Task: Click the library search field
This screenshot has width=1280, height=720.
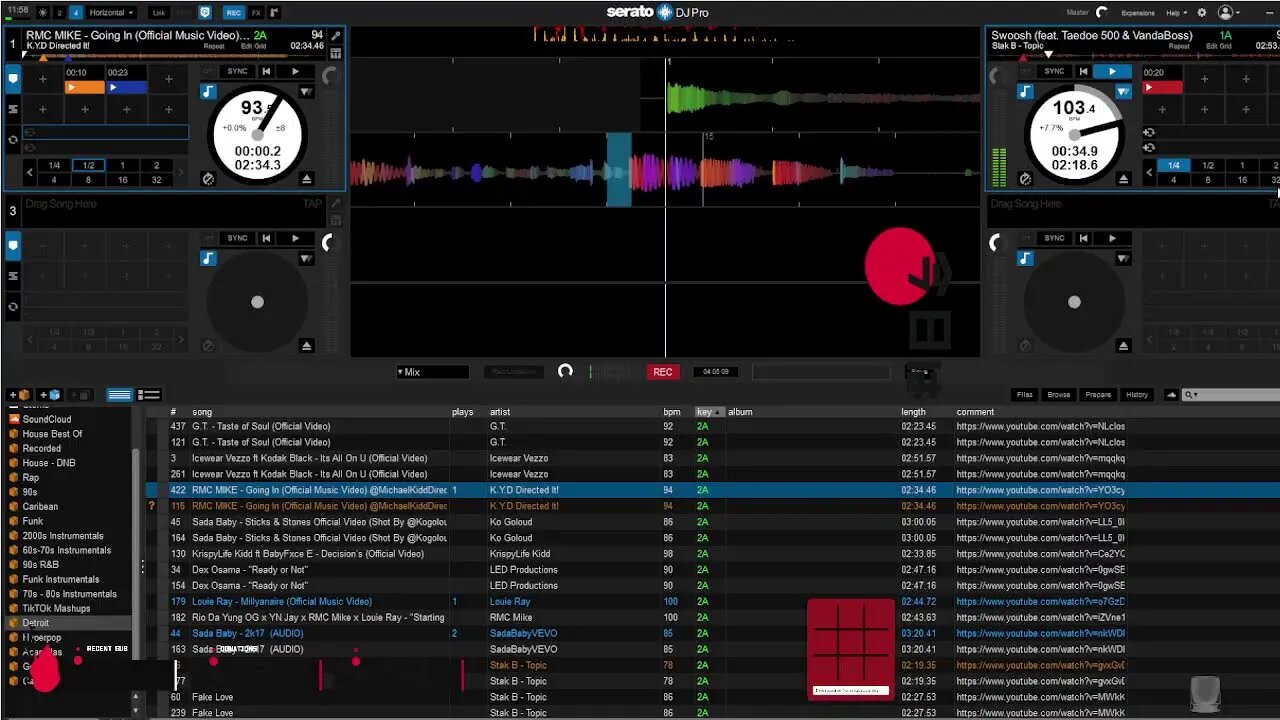Action: tap(1232, 395)
